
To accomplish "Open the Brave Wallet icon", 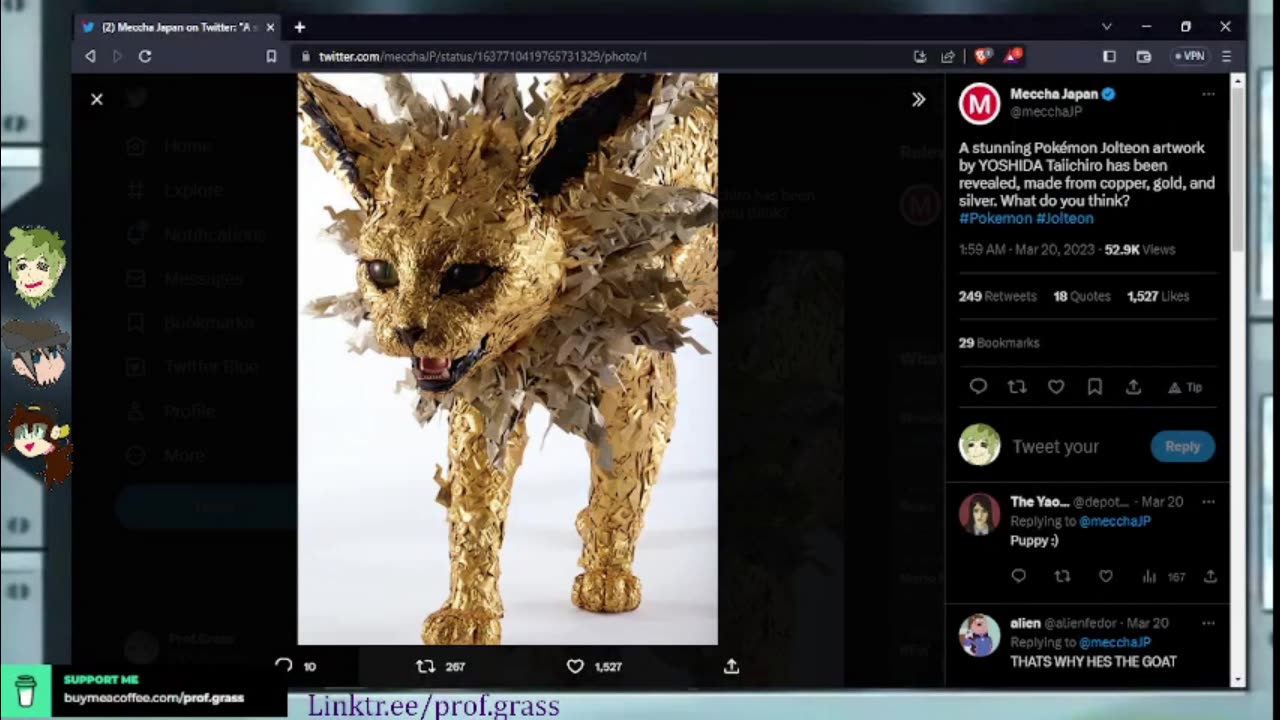I will (x=1144, y=56).
